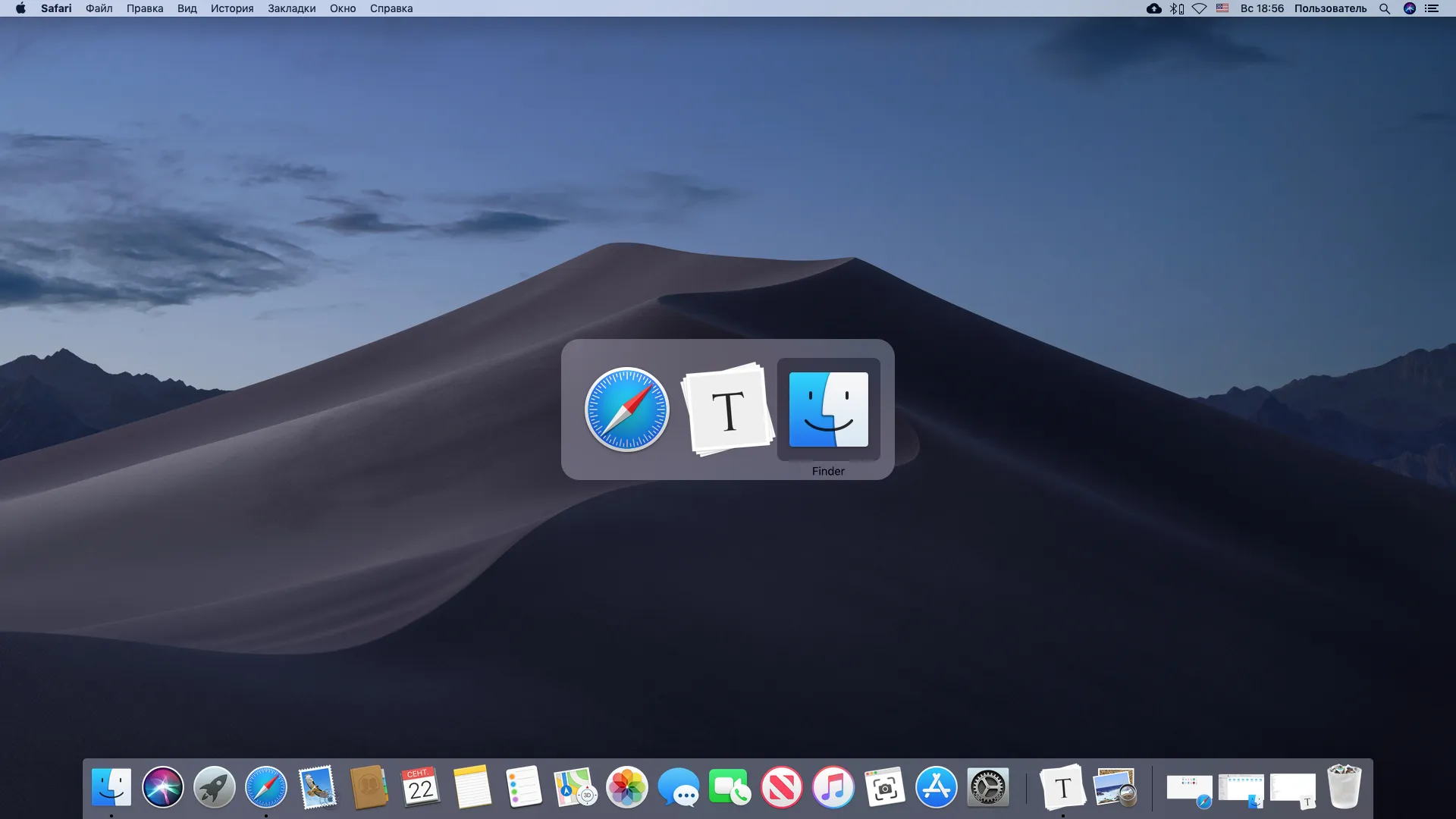Viewport: 1456px width, 819px height.
Task: Select Typora in the app switcher
Action: click(728, 409)
